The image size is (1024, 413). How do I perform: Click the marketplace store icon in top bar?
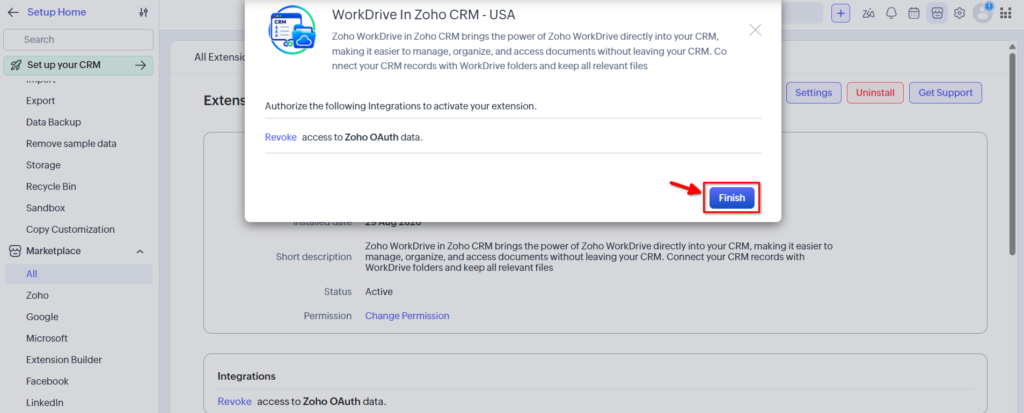tap(937, 13)
